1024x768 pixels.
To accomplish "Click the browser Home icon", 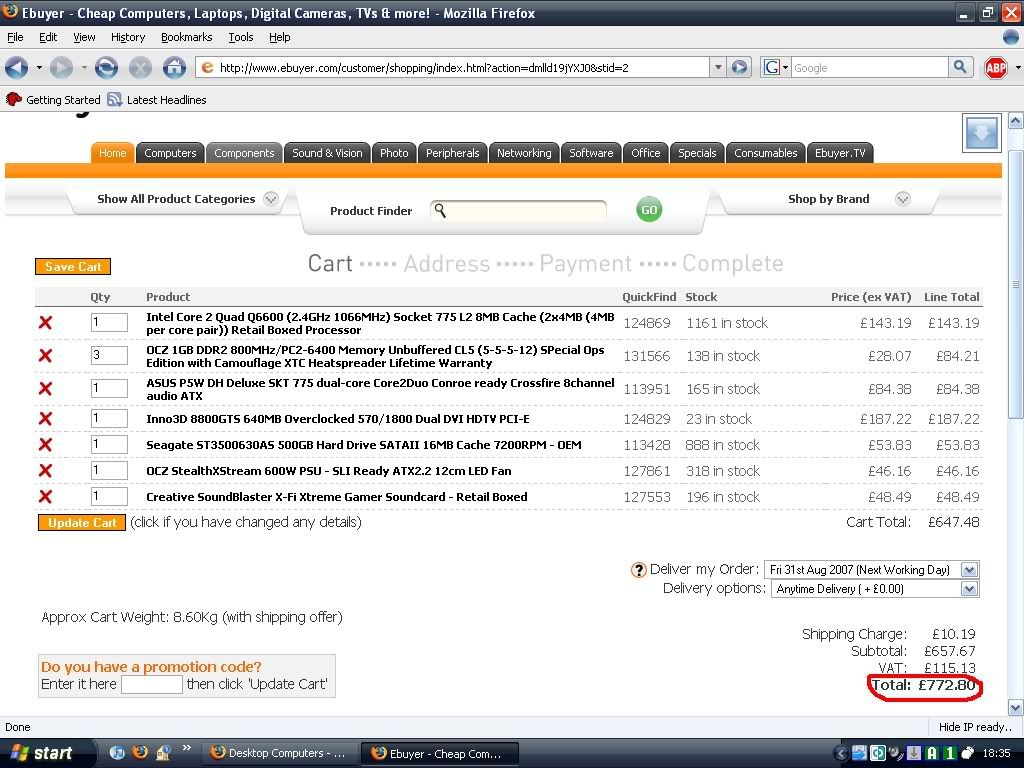I will (174, 68).
